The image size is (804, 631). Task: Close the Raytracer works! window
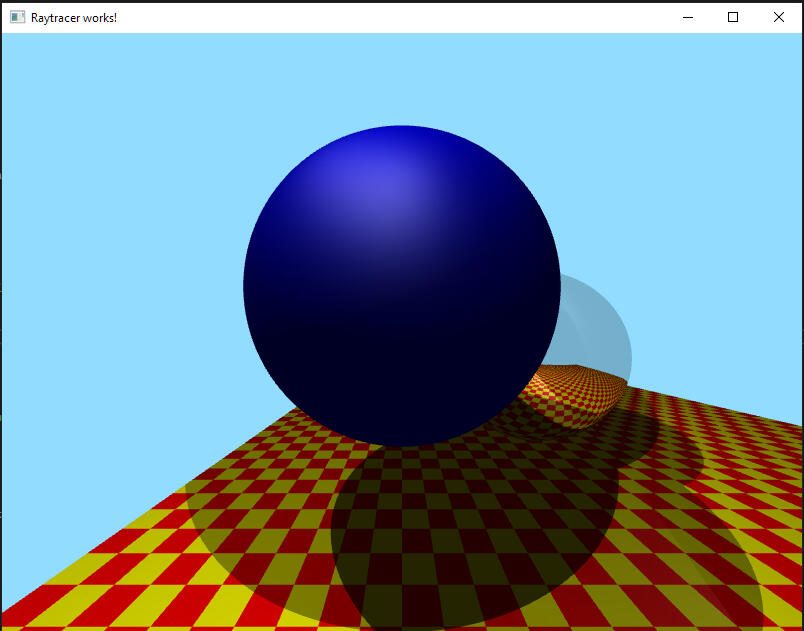click(x=779, y=17)
